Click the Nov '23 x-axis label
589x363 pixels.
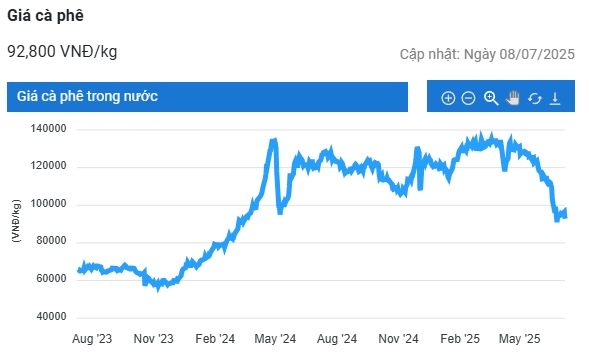tap(154, 339)
